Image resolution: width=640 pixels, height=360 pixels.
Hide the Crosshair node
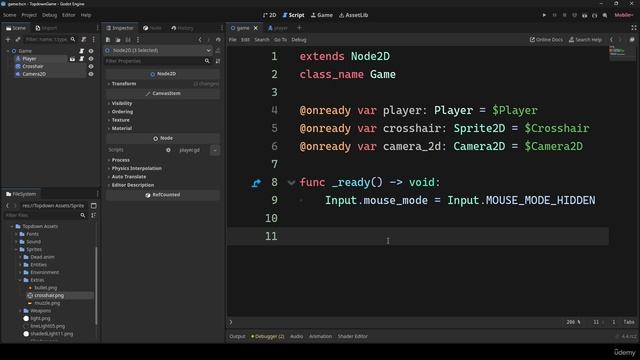click(91, 67)
